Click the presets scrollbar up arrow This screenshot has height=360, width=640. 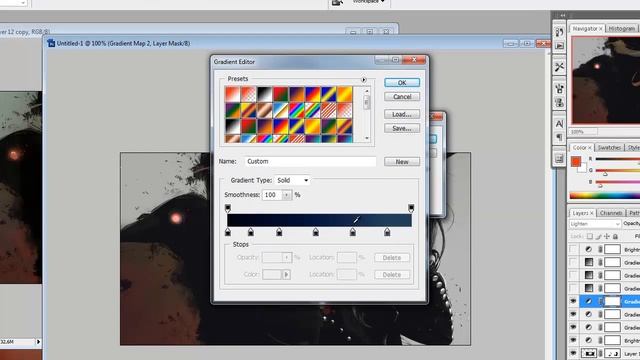367,91
